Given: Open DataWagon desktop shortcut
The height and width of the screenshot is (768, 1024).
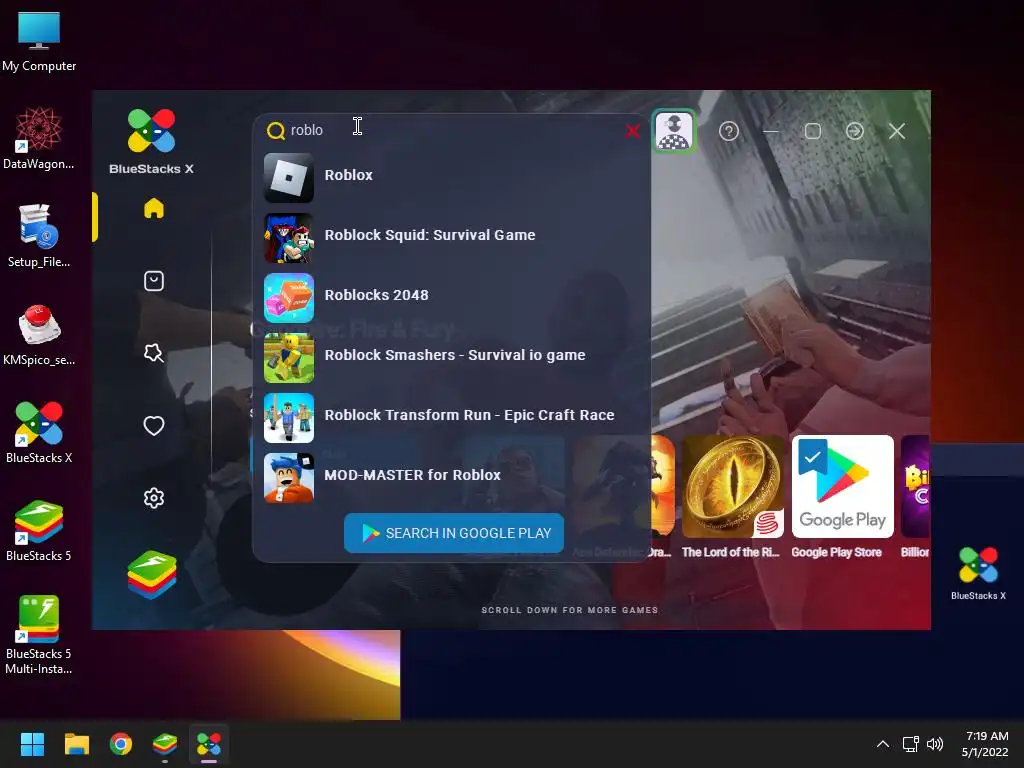Looking at the screenshot, I should (x=39, y=138).
